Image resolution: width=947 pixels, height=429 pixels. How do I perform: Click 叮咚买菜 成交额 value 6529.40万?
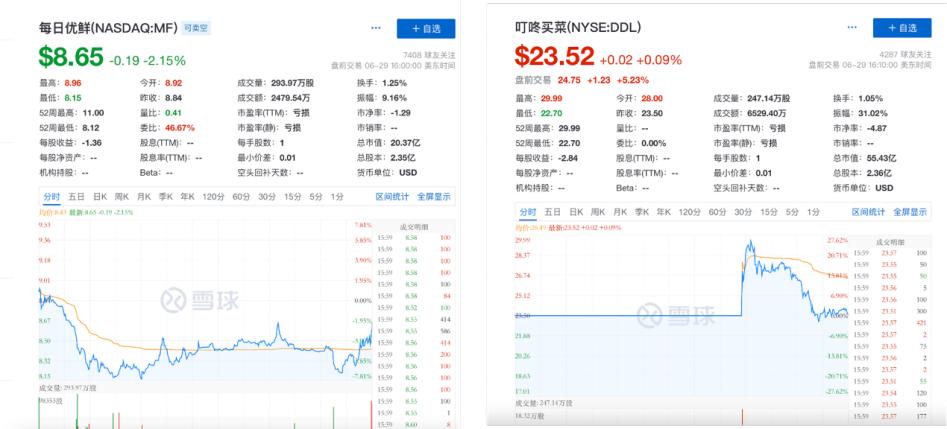coord(767,113)
